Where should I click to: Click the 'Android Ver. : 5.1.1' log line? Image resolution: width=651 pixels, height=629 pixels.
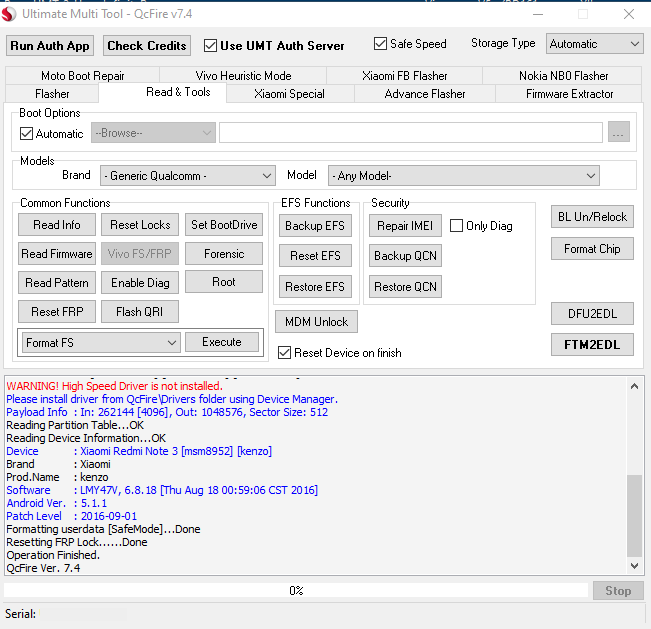coord(56,503)
